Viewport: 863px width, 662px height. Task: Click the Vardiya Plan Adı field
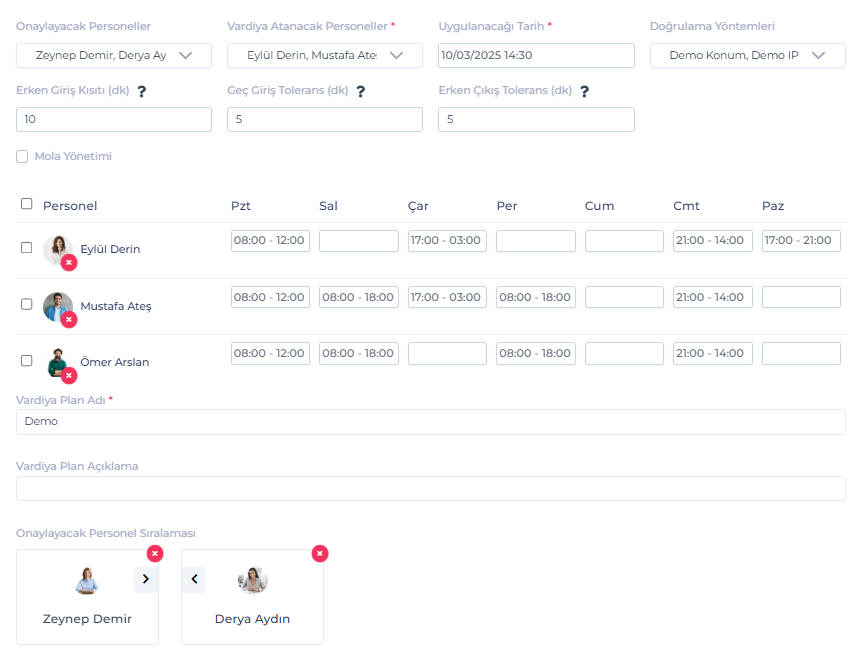point(430,422)
